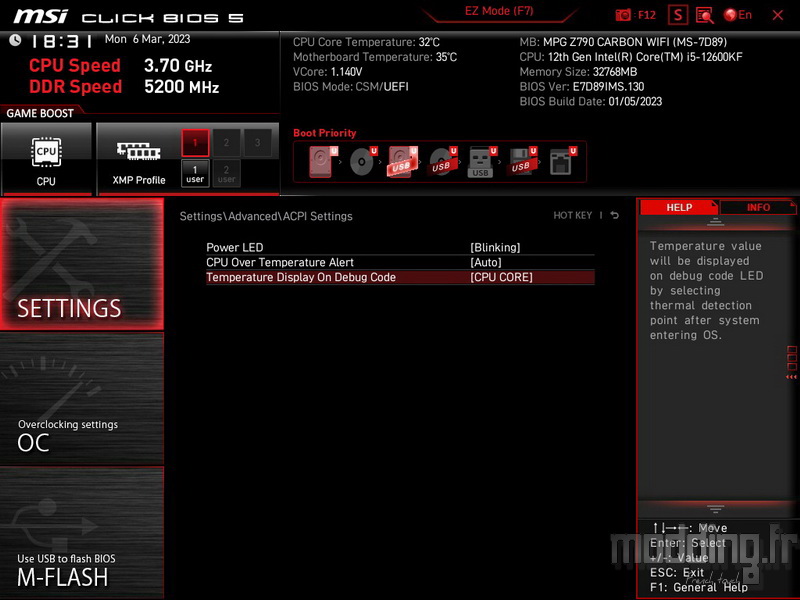
Task: Take a screenshot with the F12 camera icon
Action: click(x=635, y=15)
